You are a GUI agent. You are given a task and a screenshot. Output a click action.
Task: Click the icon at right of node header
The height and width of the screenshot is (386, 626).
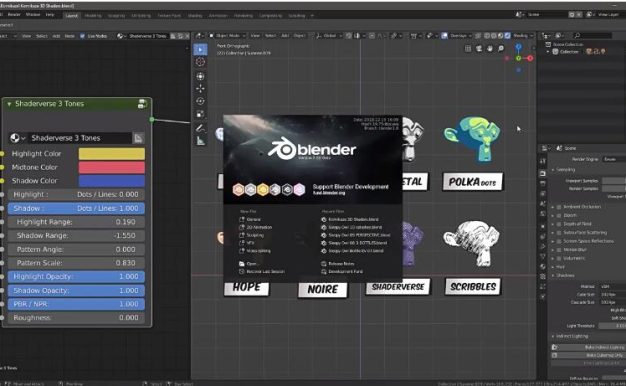[x=142, y=104]
